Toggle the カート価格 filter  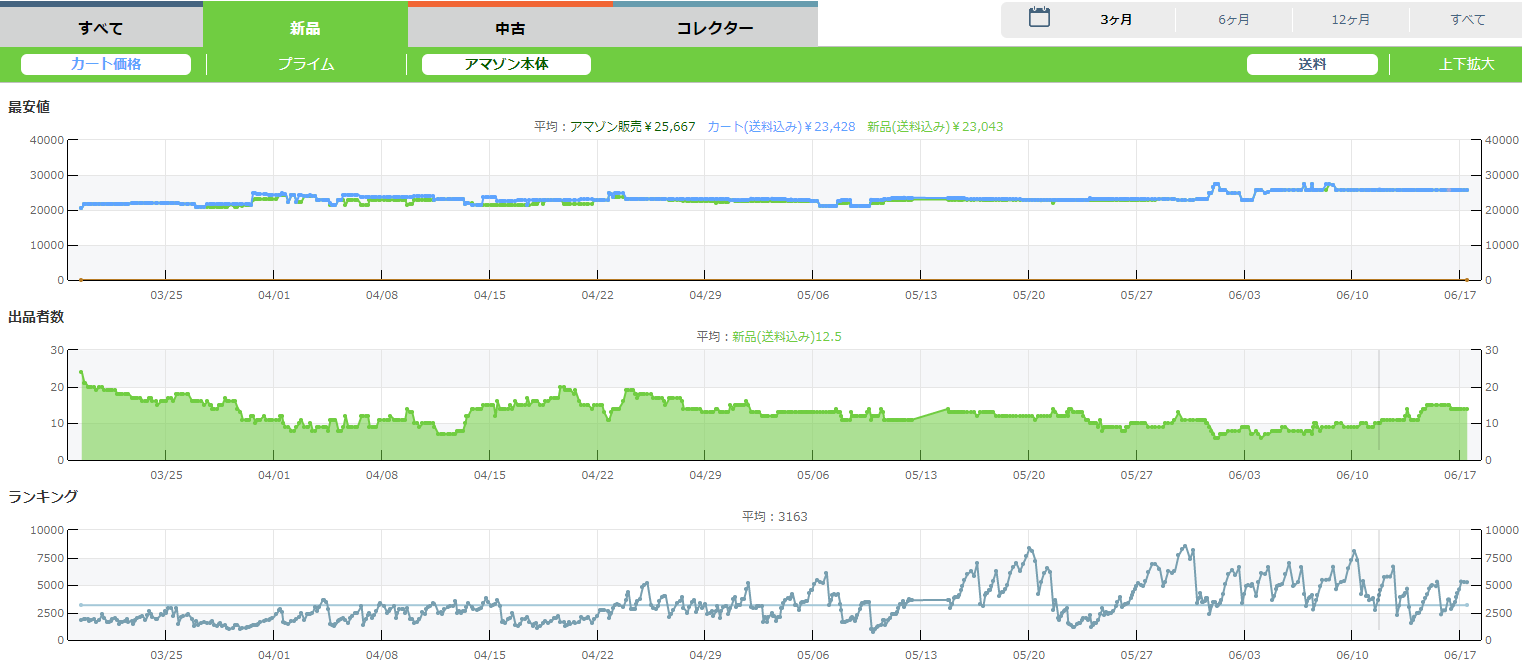click(106, 64)
